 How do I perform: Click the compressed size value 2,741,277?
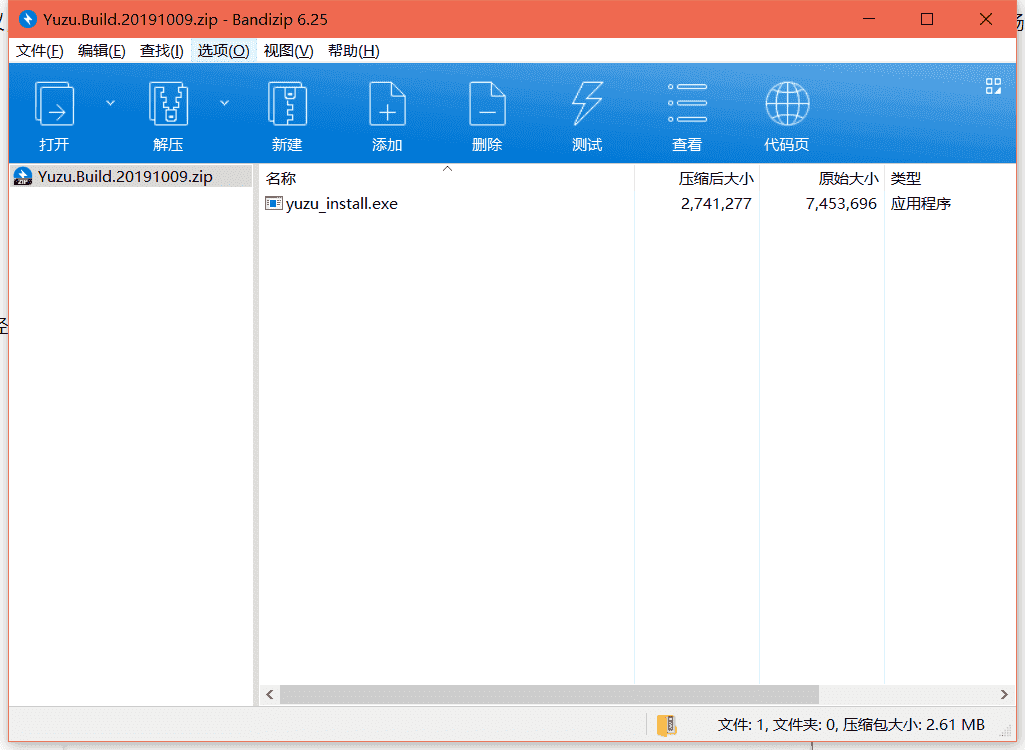[x=716, y=204]
